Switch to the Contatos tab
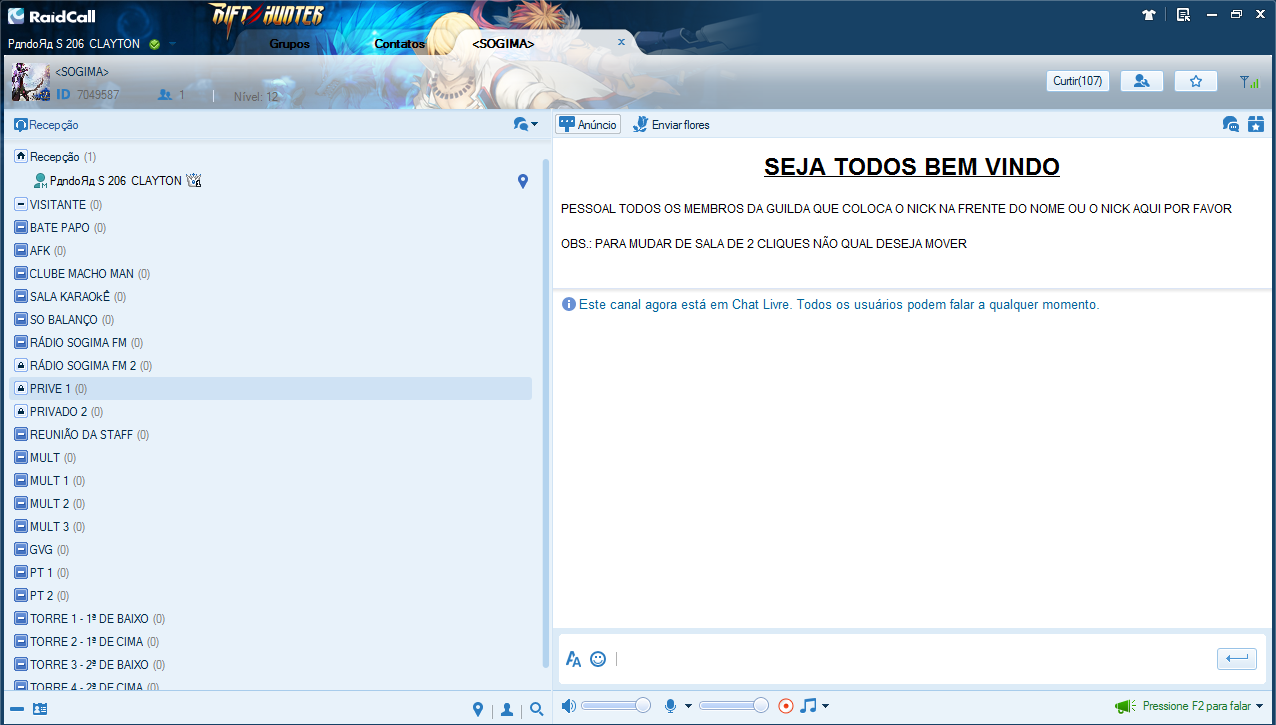 (399, 44)
